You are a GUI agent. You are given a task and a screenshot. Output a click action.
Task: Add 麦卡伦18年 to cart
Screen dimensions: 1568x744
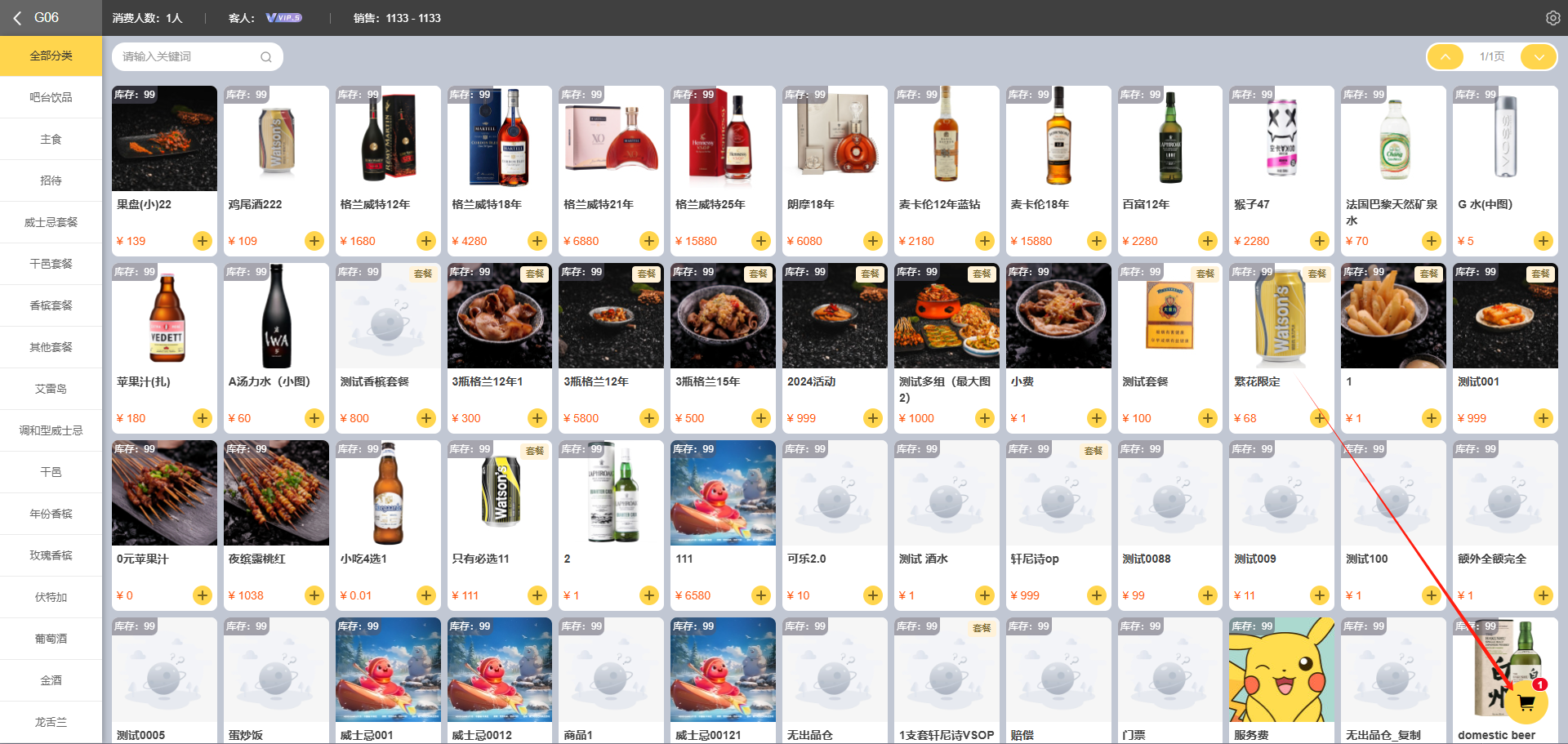[1097, 241]
